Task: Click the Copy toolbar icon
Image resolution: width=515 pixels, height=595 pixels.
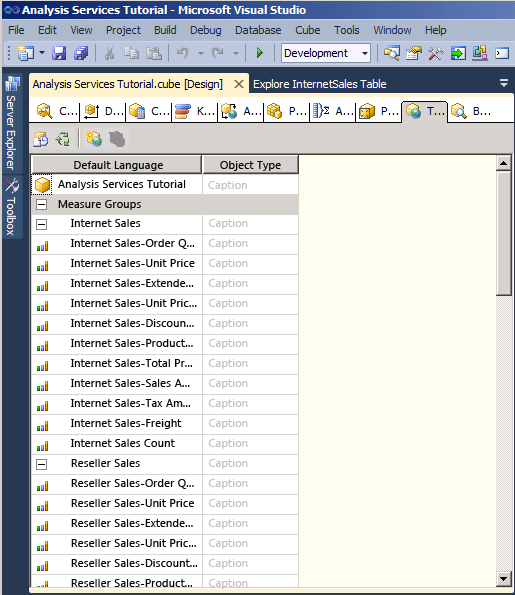Action: pyautogui.click(x=131, y=53)
